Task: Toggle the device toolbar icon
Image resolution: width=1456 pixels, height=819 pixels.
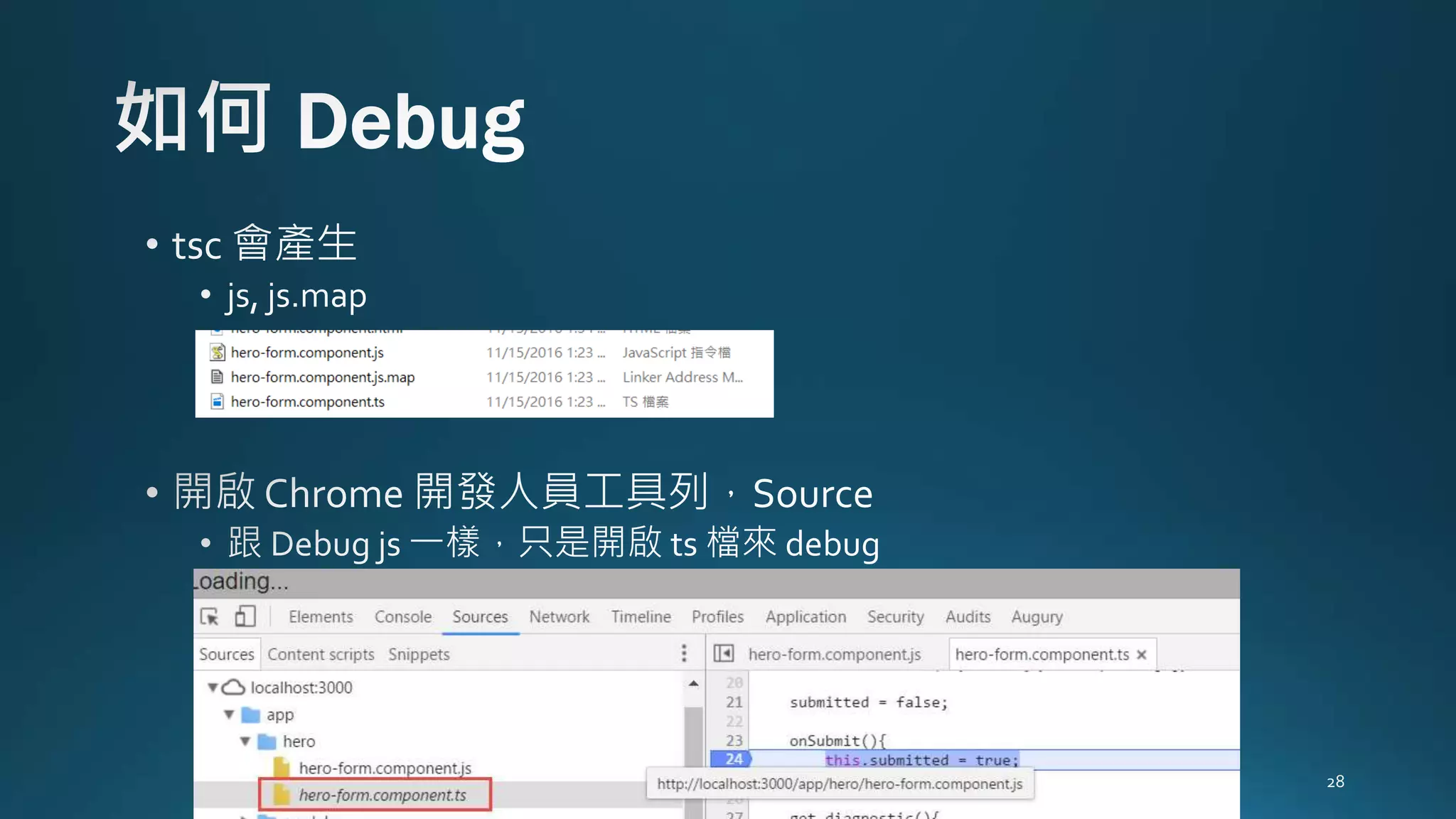Action: [x=245, y=616]
